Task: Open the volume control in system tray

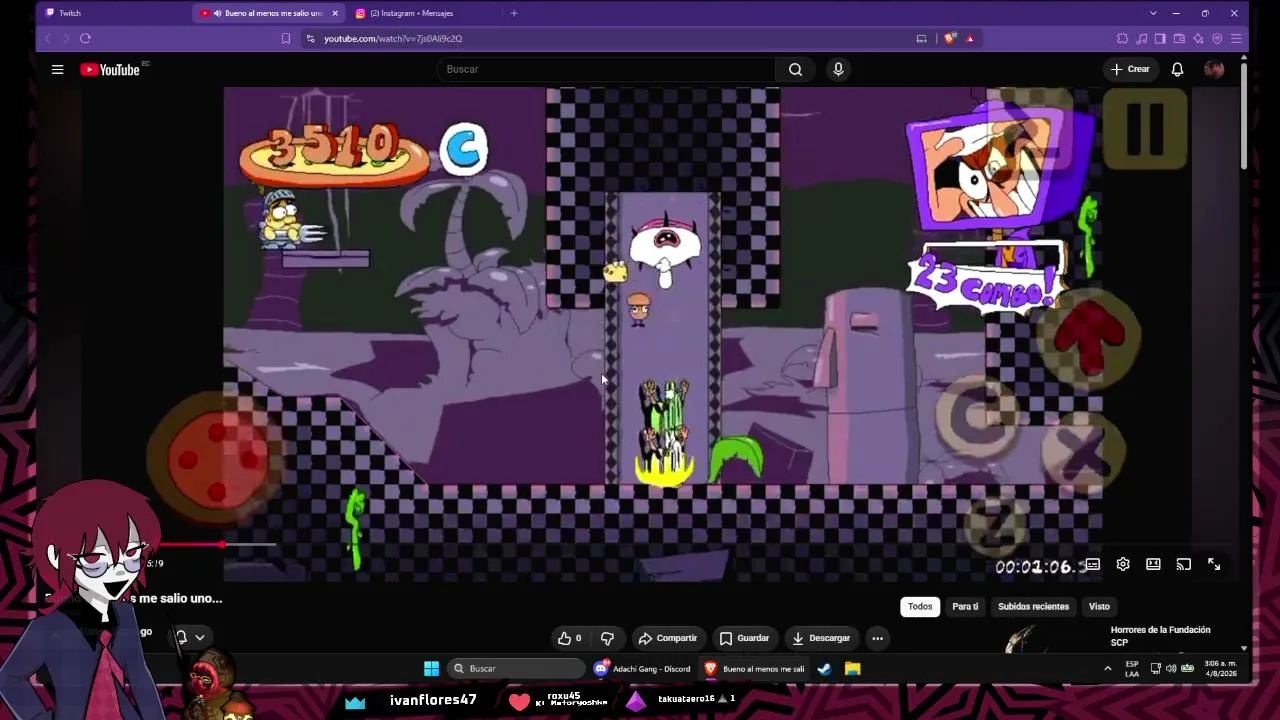Action: (x=1170, y=668)
